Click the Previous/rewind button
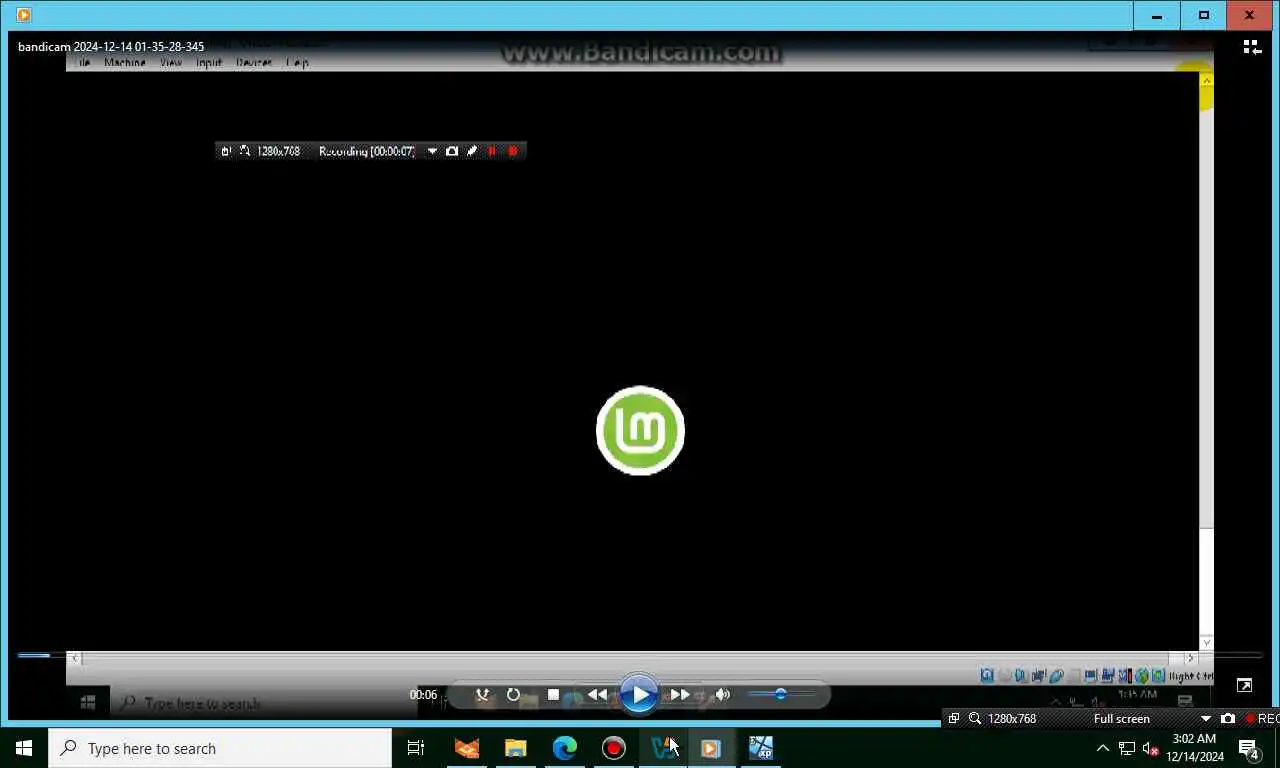 tap(597, 695)
